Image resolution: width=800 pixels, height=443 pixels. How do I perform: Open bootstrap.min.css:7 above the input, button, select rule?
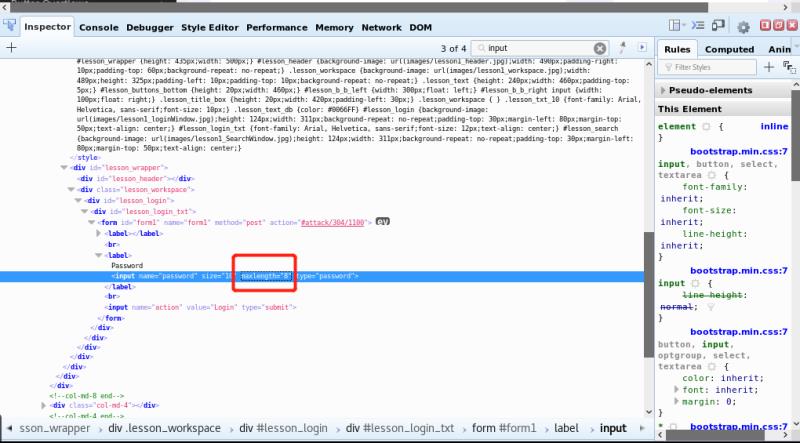tap(739, 152)
